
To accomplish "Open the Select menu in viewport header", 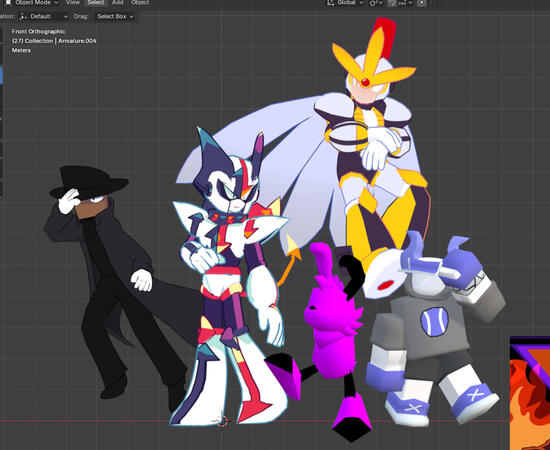I will click(96, 3).
